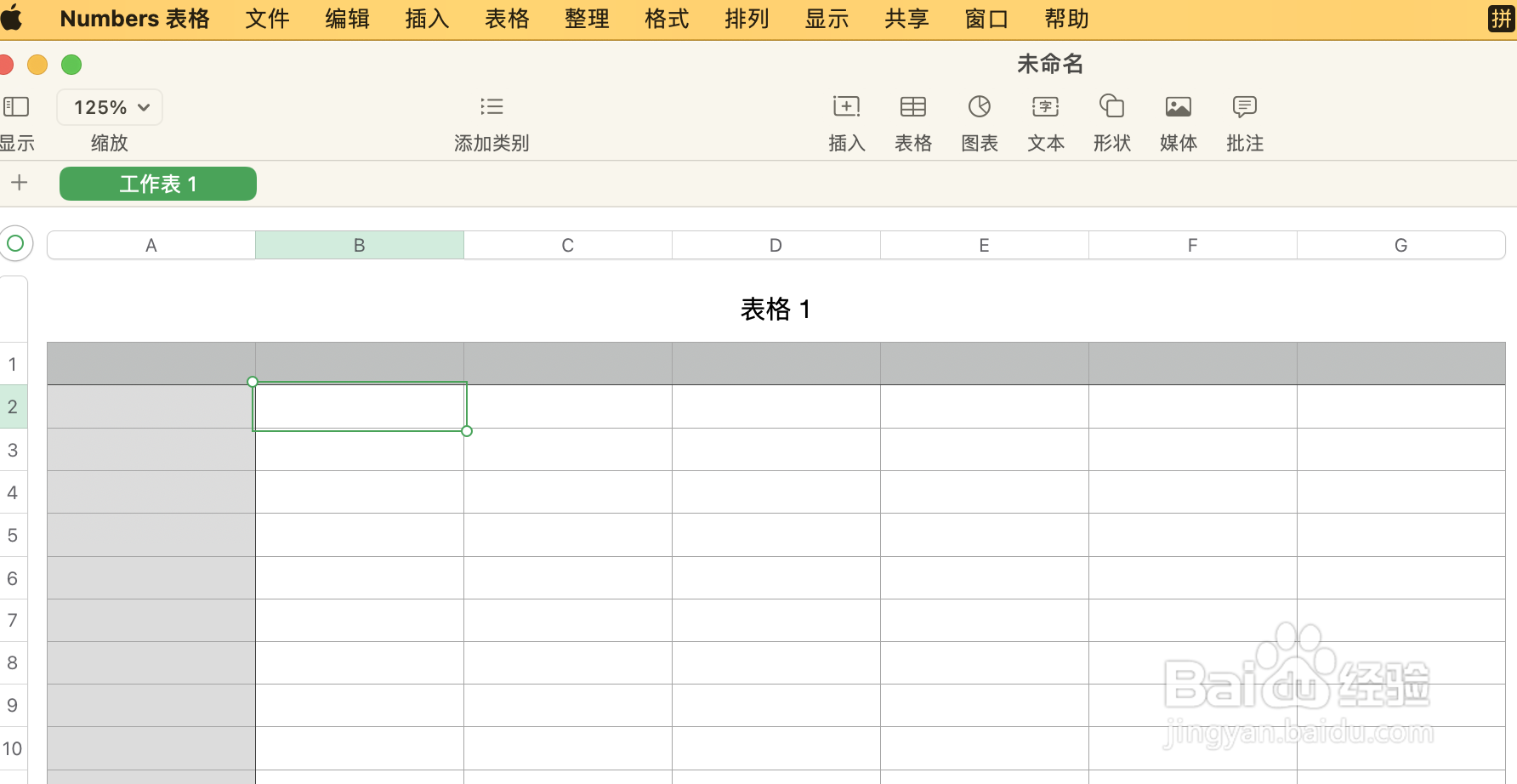Image resolution: width=1517 pixels, height=784 pixels.
Task: Select column B header
Action: pyautogui.click(x=359, y=245)
